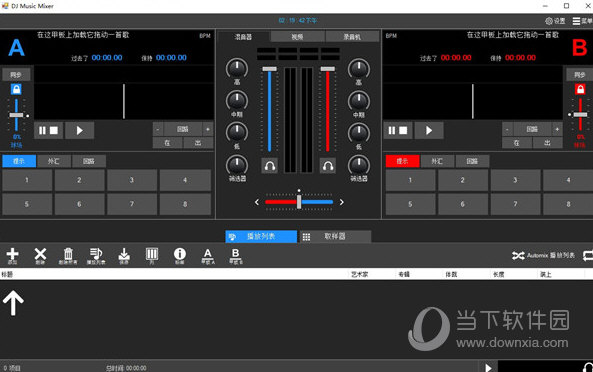The width and height of the screenshot is (593, 372).
Task: Toggle deck A headphone cue icon
Action: coord(270,166)
